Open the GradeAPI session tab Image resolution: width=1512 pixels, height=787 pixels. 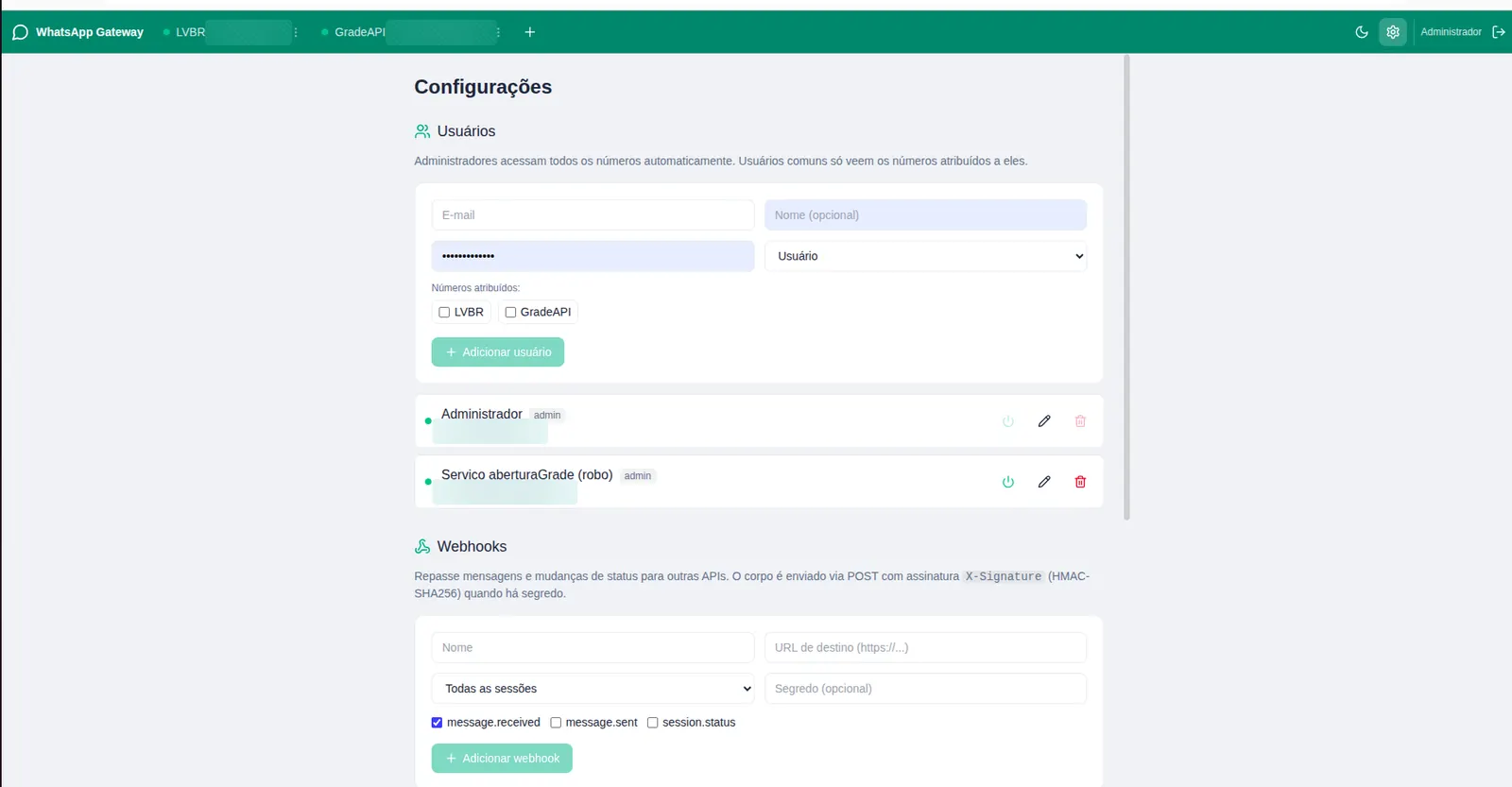[x=408, y=32]
